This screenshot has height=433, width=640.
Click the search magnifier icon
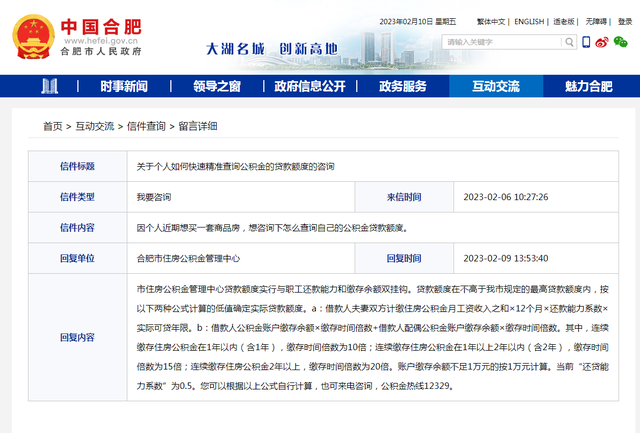(x=569, y=42)
